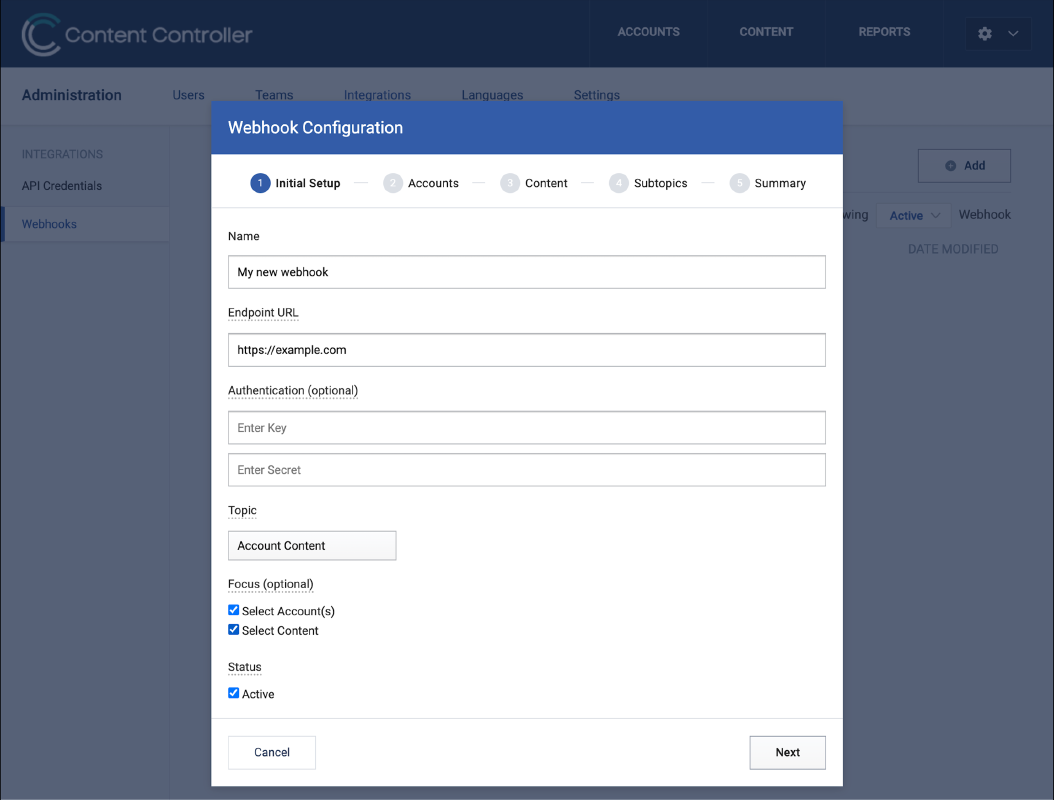Open the REPORTS top navigation item
Viewport: 1054px width, 800px height.
pyautogui.click(x=884, y=32)
